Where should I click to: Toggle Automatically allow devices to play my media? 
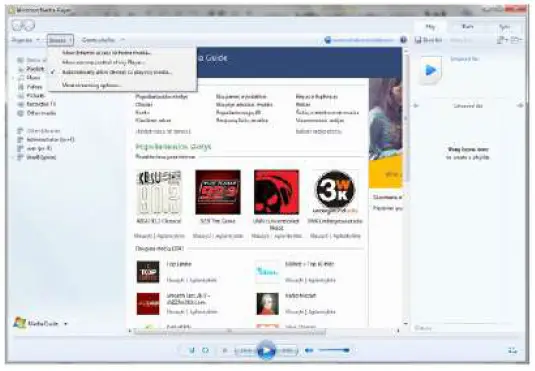(117, 72)
